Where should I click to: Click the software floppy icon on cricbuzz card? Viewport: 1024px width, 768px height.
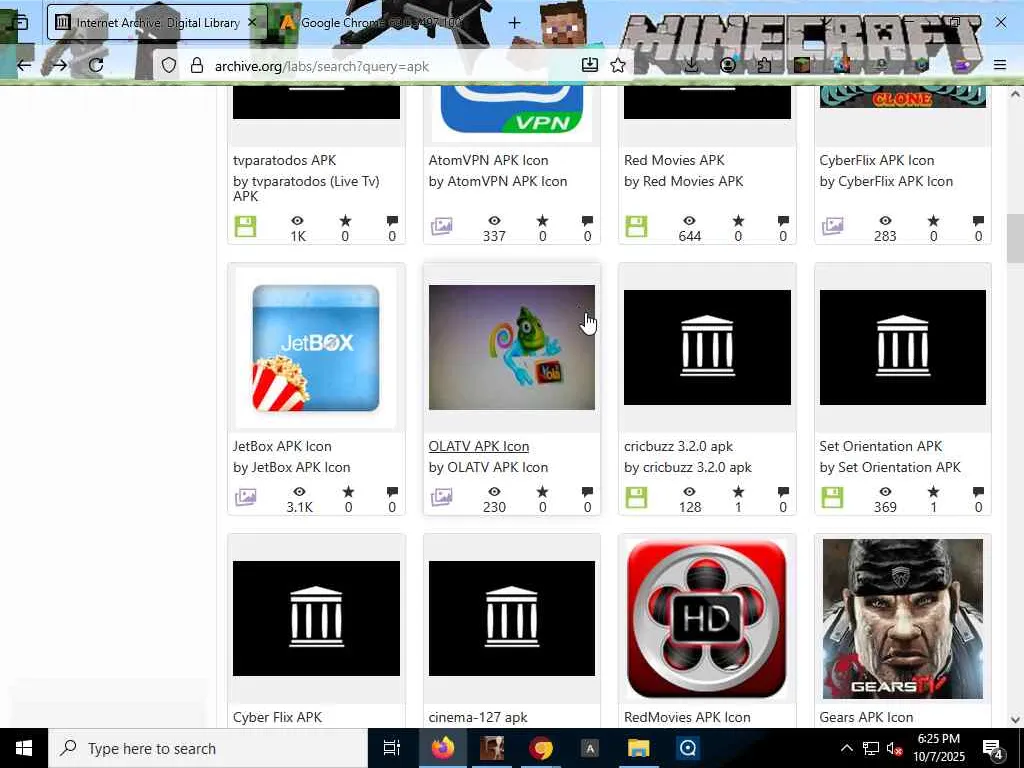click(x=636, y=498)
